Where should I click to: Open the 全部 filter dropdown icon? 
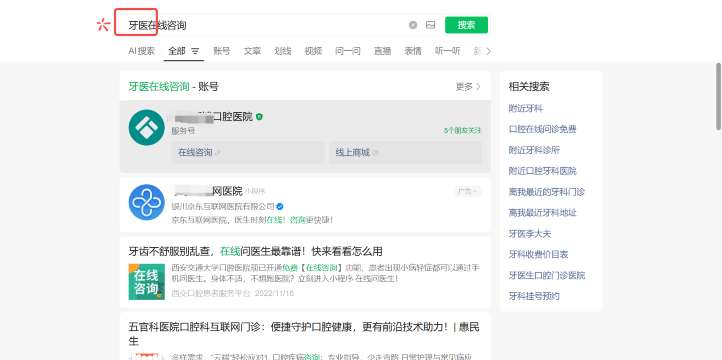tap(195, 51)
